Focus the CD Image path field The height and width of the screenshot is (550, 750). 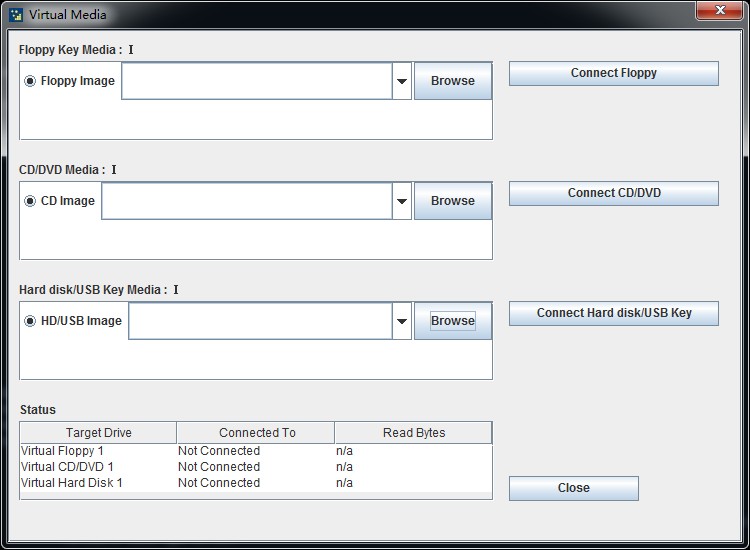[246, 201]
